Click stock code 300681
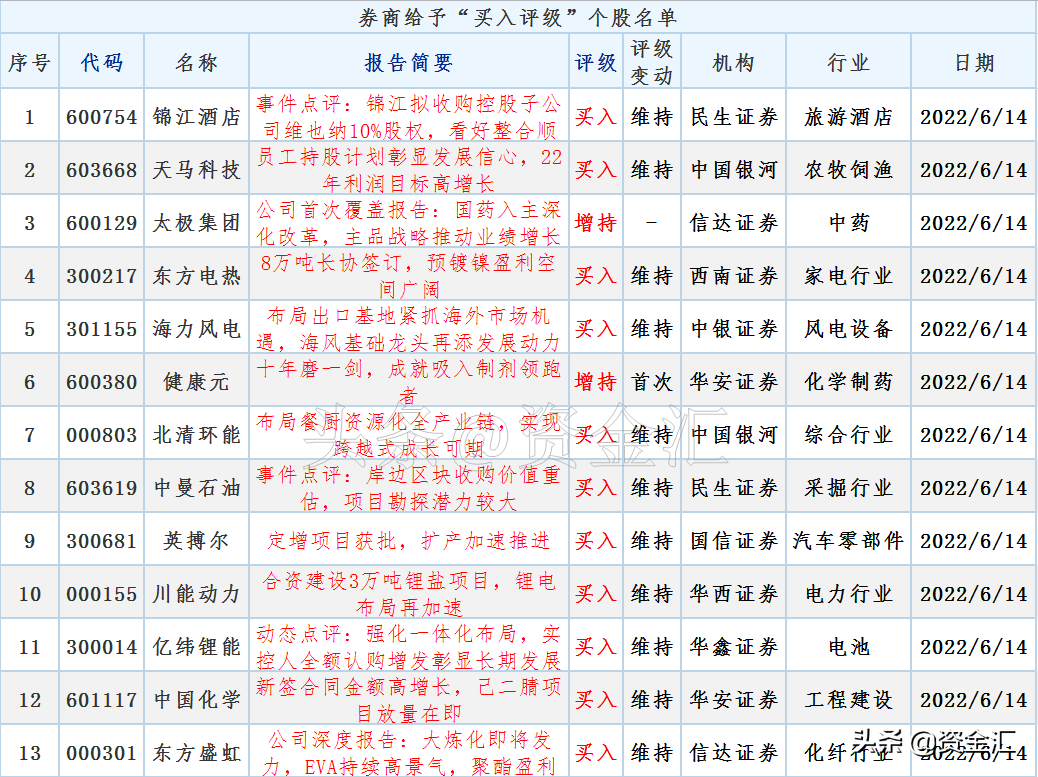The image size is (1038, 777). point(101,541)
